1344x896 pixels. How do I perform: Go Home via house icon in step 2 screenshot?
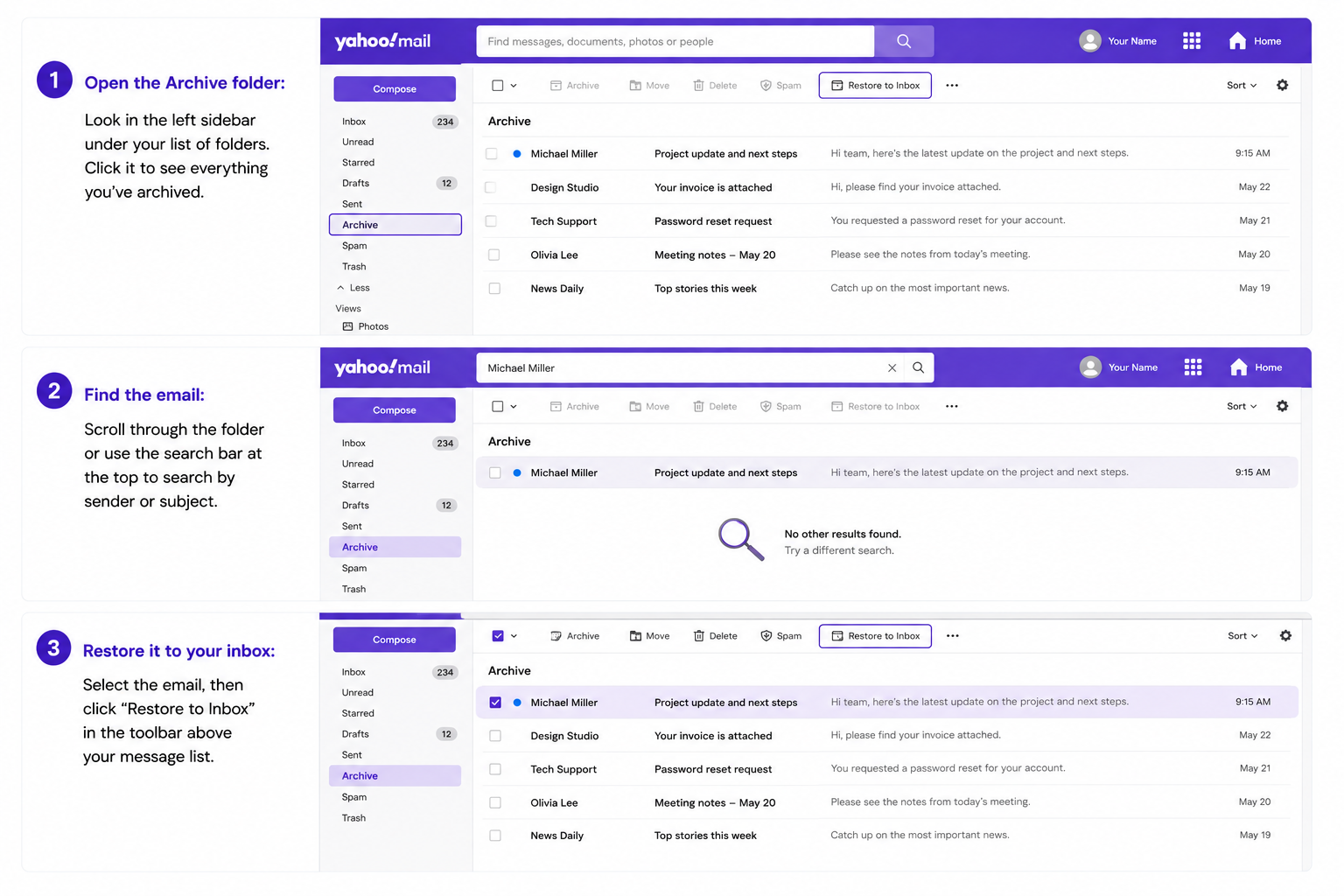click(x=1238, y=367)
